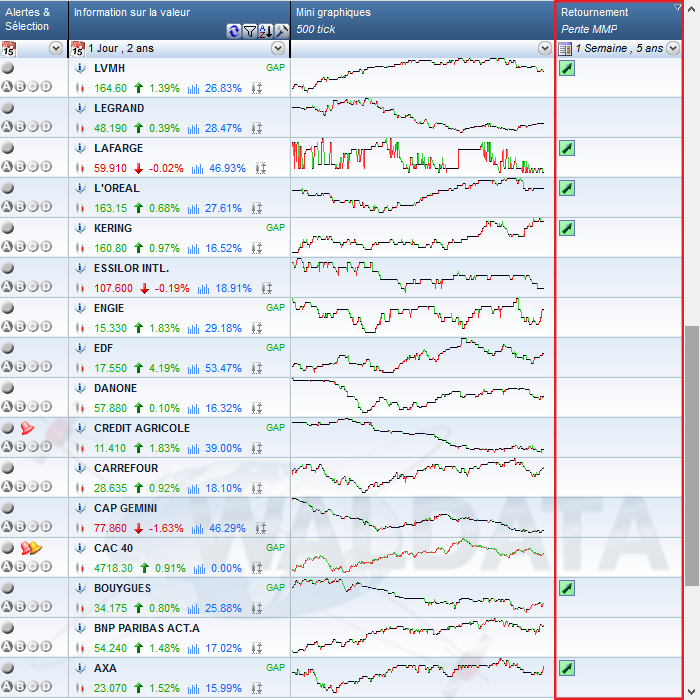Click AXA green trend arrow icon
700x700 pixels.
tap(567, 668)
